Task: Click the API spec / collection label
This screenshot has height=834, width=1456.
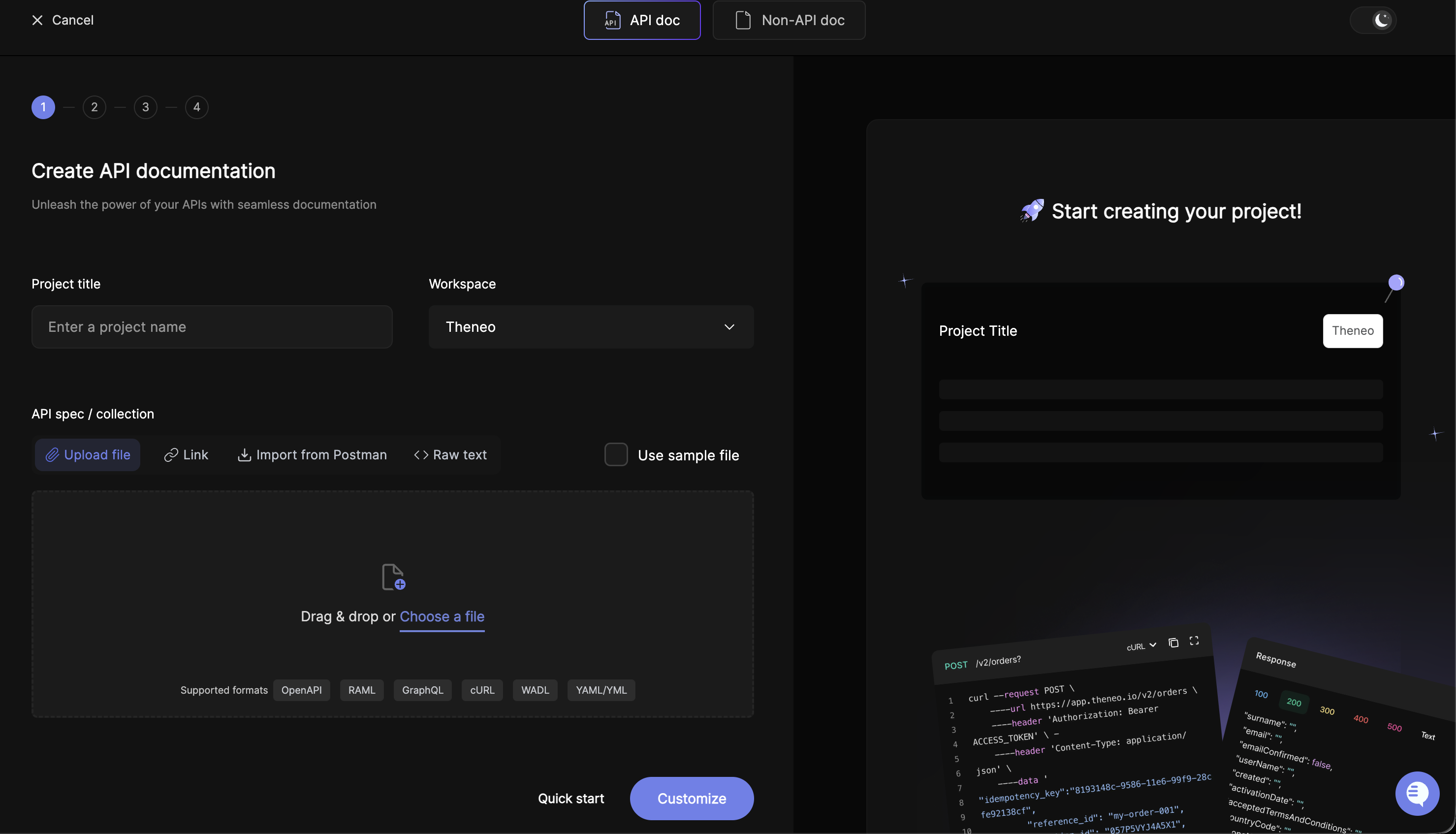Action: coord(93,414)
